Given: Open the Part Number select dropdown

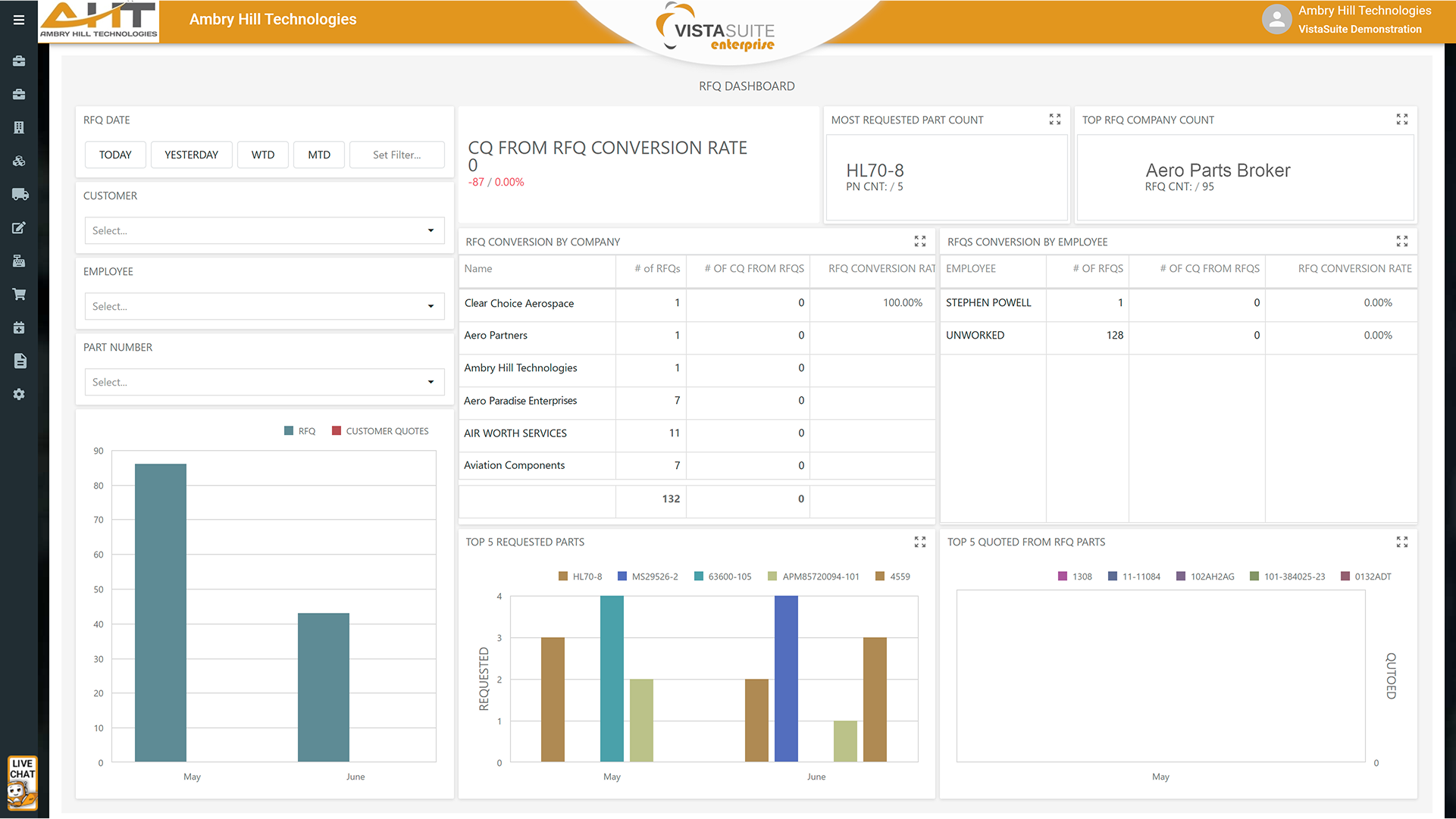Looking at the screenshot, I should (x=264, y=382).
